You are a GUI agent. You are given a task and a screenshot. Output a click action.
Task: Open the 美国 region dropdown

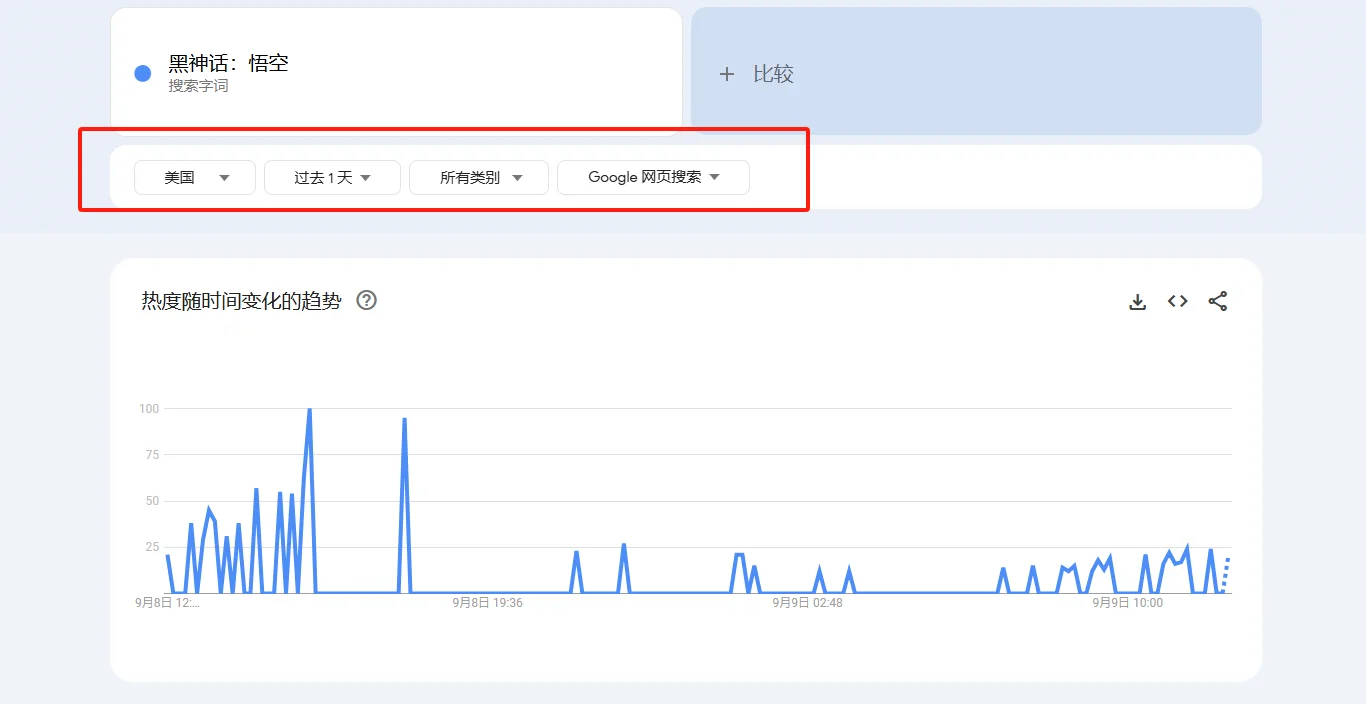click(x=195, y=177)
